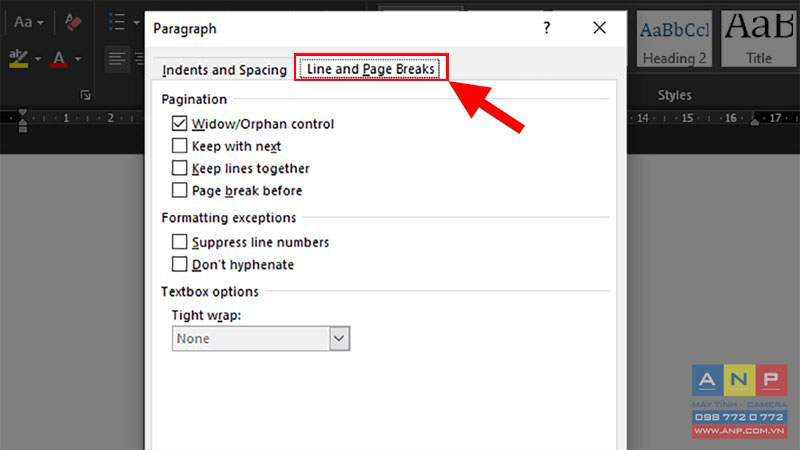The image size is (800, 450).
Task: Expand the Tight wrap dropdown arrow
Action: 339,338
